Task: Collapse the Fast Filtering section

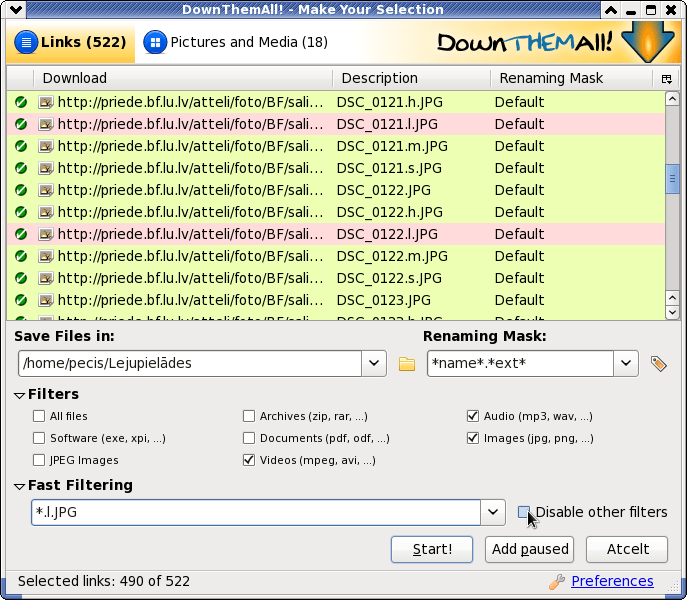Action: point(19,486)
